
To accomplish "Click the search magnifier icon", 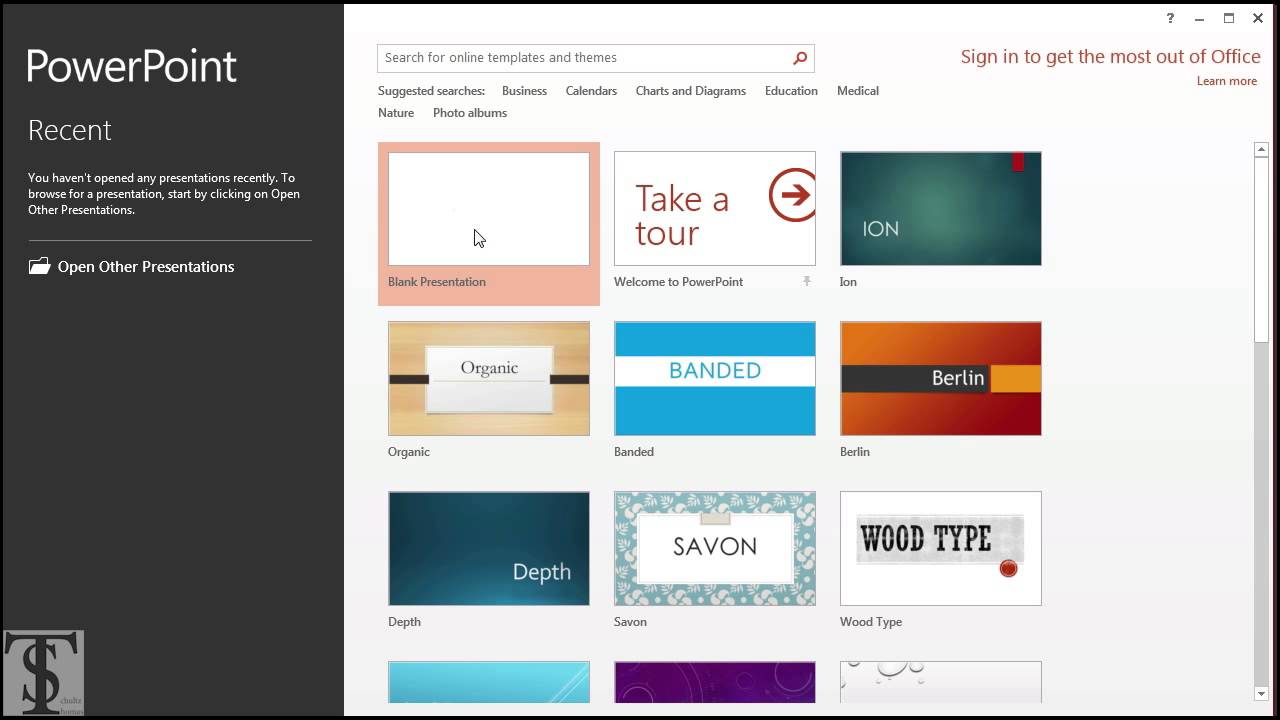I will [x=800, y=58].
